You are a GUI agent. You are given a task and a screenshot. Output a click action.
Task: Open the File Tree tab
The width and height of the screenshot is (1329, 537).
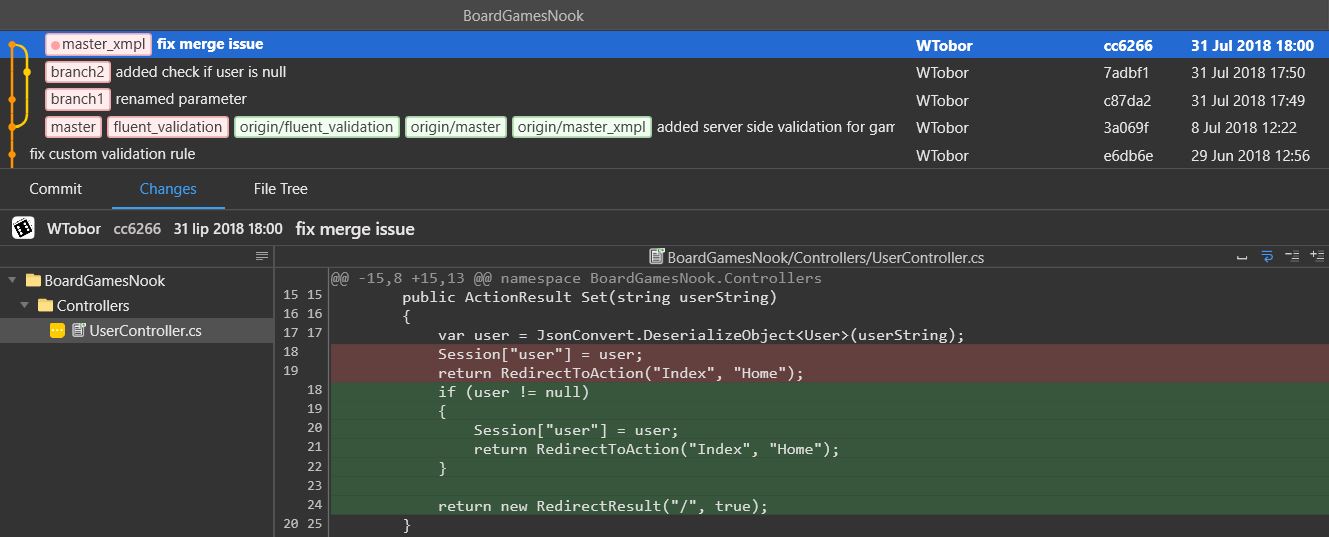coord(280,189)
